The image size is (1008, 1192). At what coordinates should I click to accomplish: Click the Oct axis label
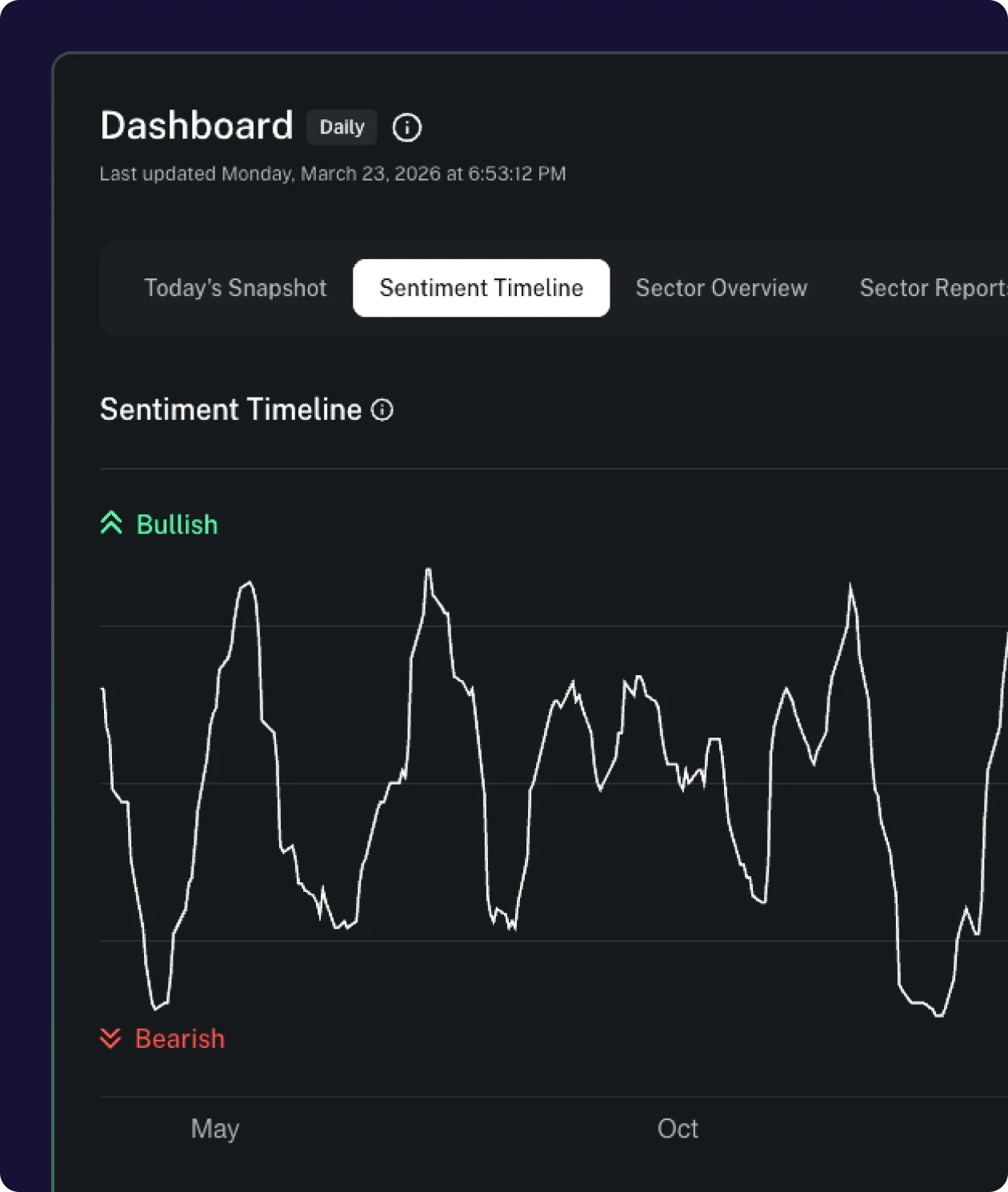pos(678,1128)
